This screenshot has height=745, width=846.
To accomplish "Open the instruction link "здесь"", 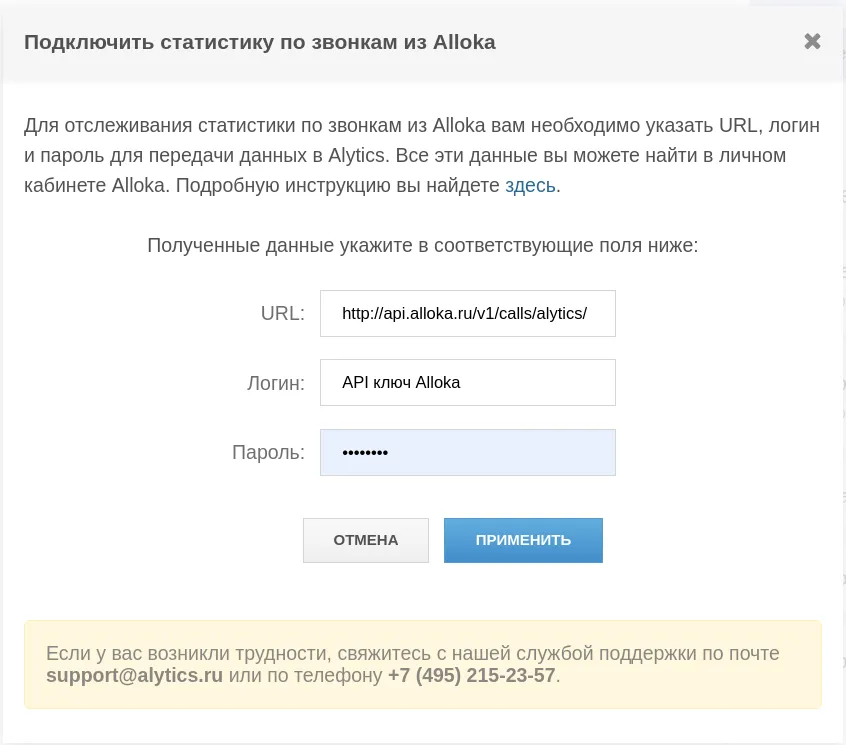I will click(530, 186).
